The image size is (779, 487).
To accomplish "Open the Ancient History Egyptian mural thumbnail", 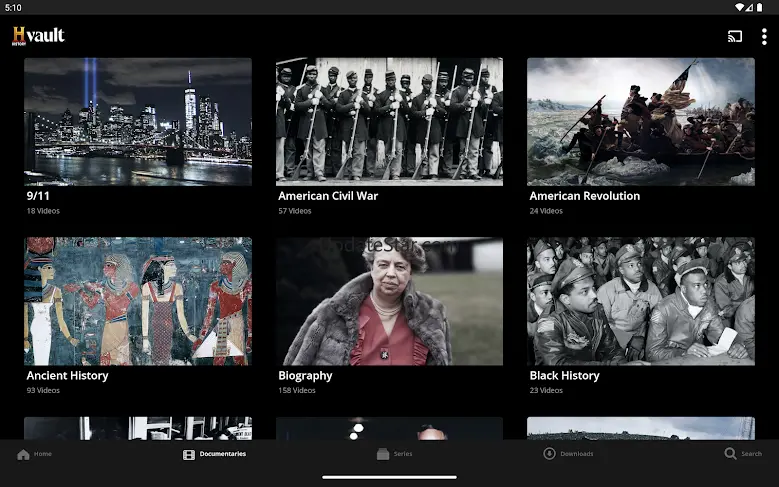I will click(138, 301).
